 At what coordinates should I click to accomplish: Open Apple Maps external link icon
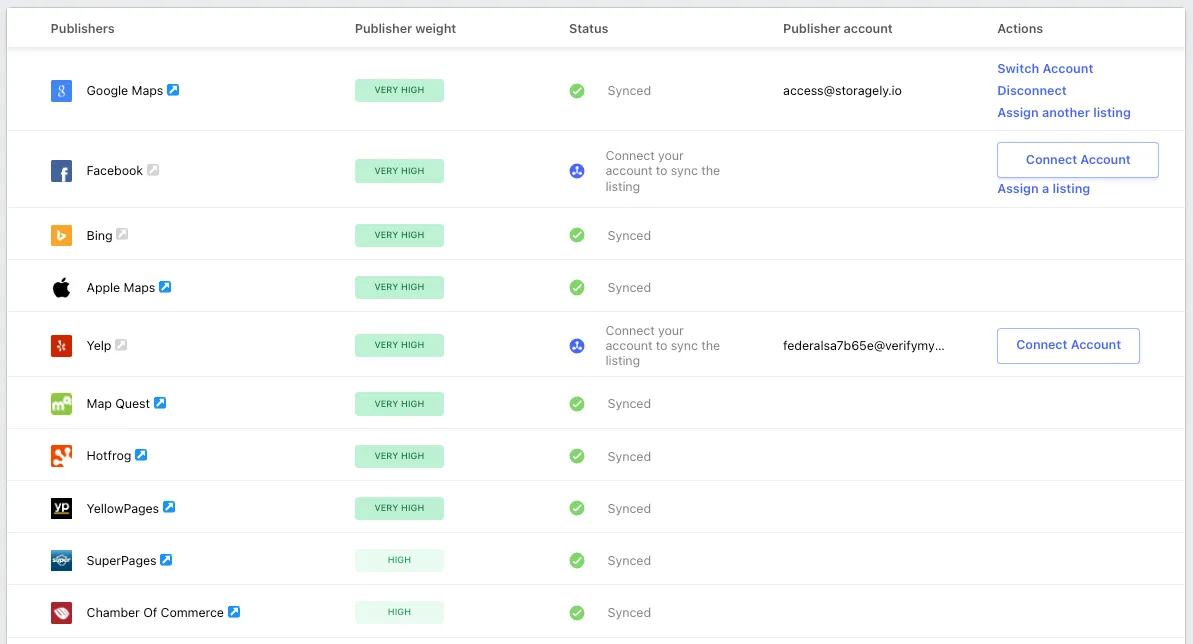(165, 287)
